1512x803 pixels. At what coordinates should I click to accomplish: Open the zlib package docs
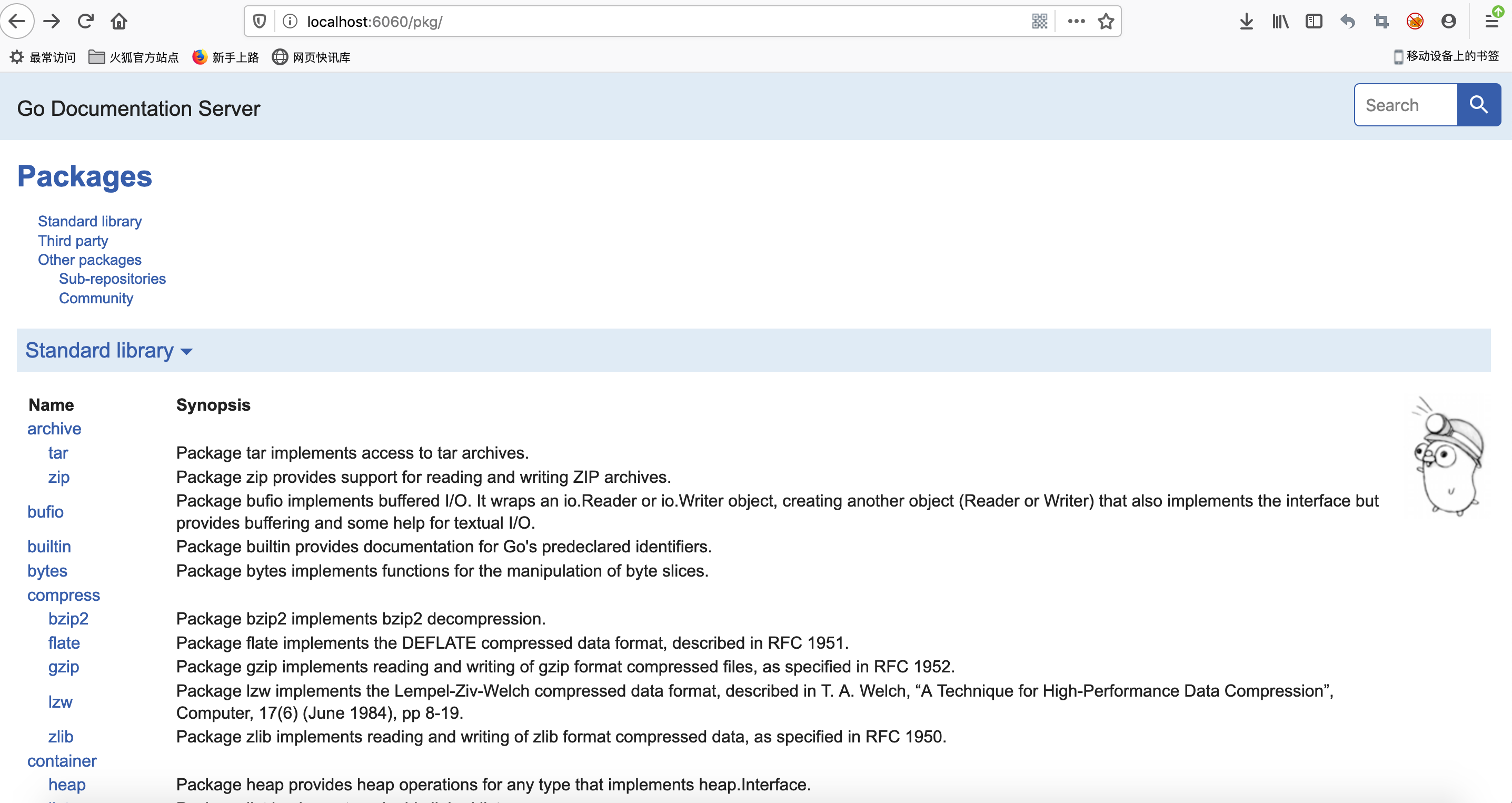pyautogui.click(x=61, y=736)
